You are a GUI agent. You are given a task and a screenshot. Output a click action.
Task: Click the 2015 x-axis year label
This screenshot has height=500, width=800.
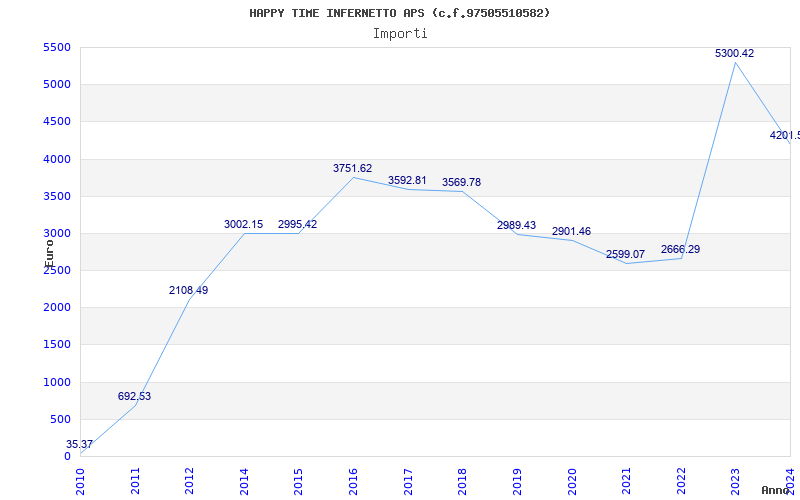coord(298,481)
